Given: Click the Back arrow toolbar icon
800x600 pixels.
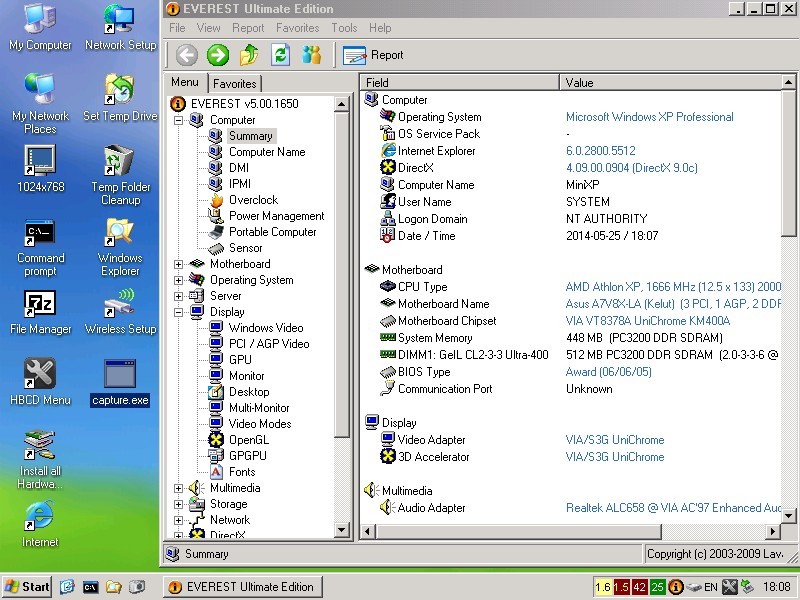Looking at the screenshot, I should pyautogui.click(x=187, y=55).
